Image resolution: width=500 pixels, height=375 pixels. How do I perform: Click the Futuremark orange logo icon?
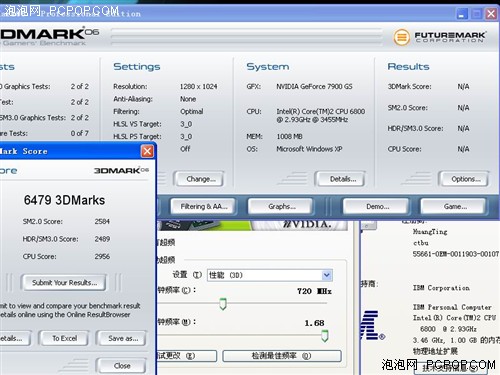coord(401,37)
